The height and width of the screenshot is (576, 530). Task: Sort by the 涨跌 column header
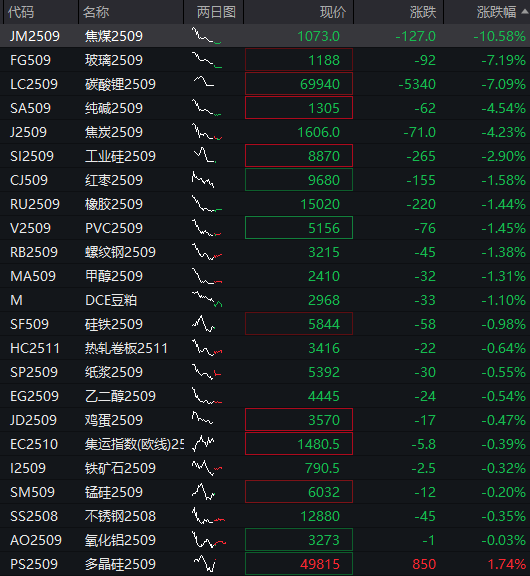(423, 12)
